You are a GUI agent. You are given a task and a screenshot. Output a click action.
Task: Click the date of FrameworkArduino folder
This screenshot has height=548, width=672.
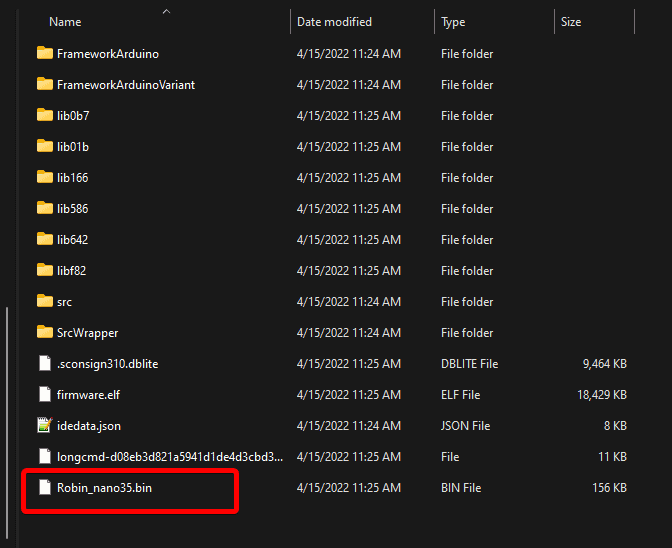pos(349,54)
